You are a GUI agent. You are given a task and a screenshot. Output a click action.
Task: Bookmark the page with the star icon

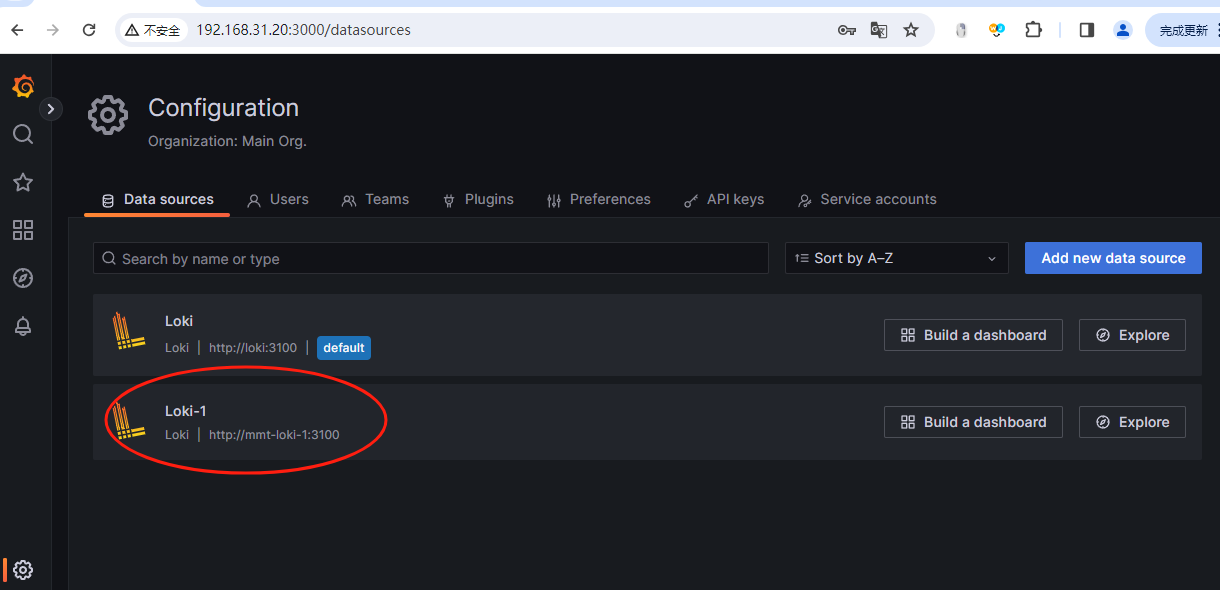click(x=911, y=30)
